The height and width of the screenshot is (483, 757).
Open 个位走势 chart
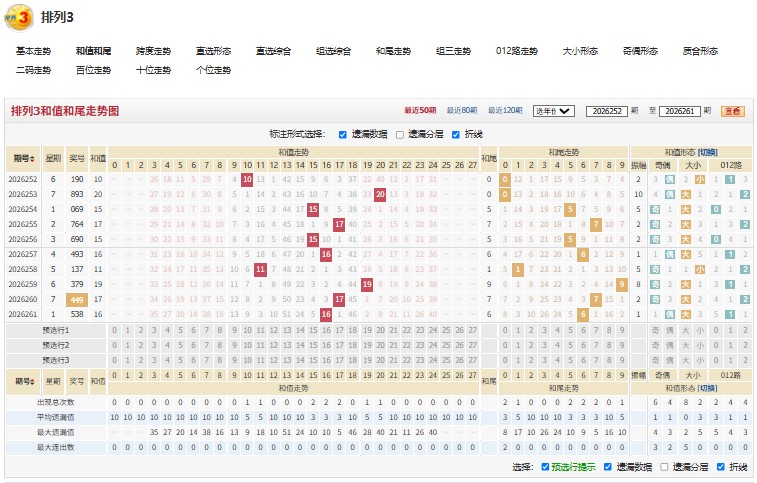pos(213,70)
